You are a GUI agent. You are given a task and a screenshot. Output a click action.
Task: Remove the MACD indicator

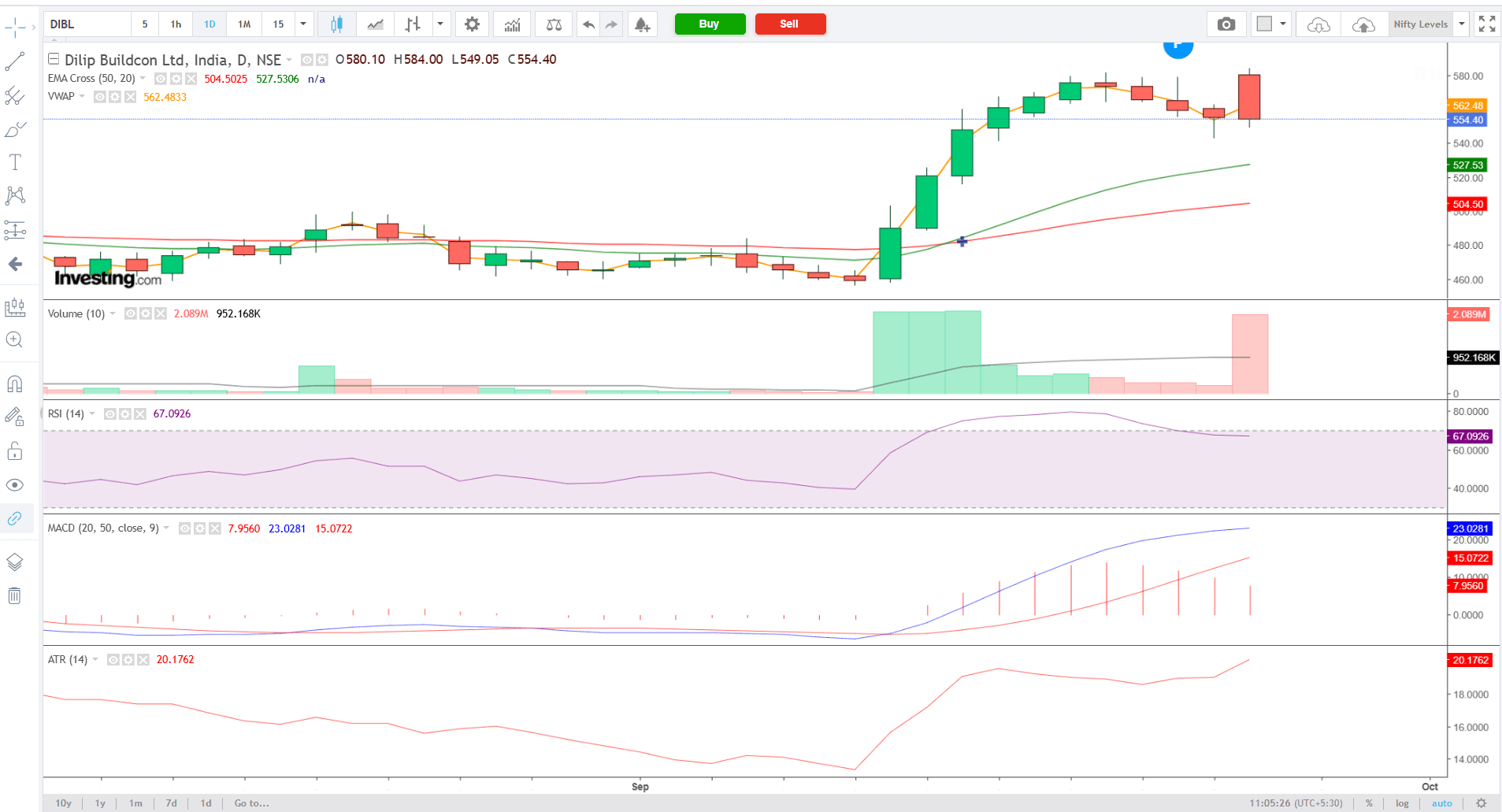[x=215, y=528]
